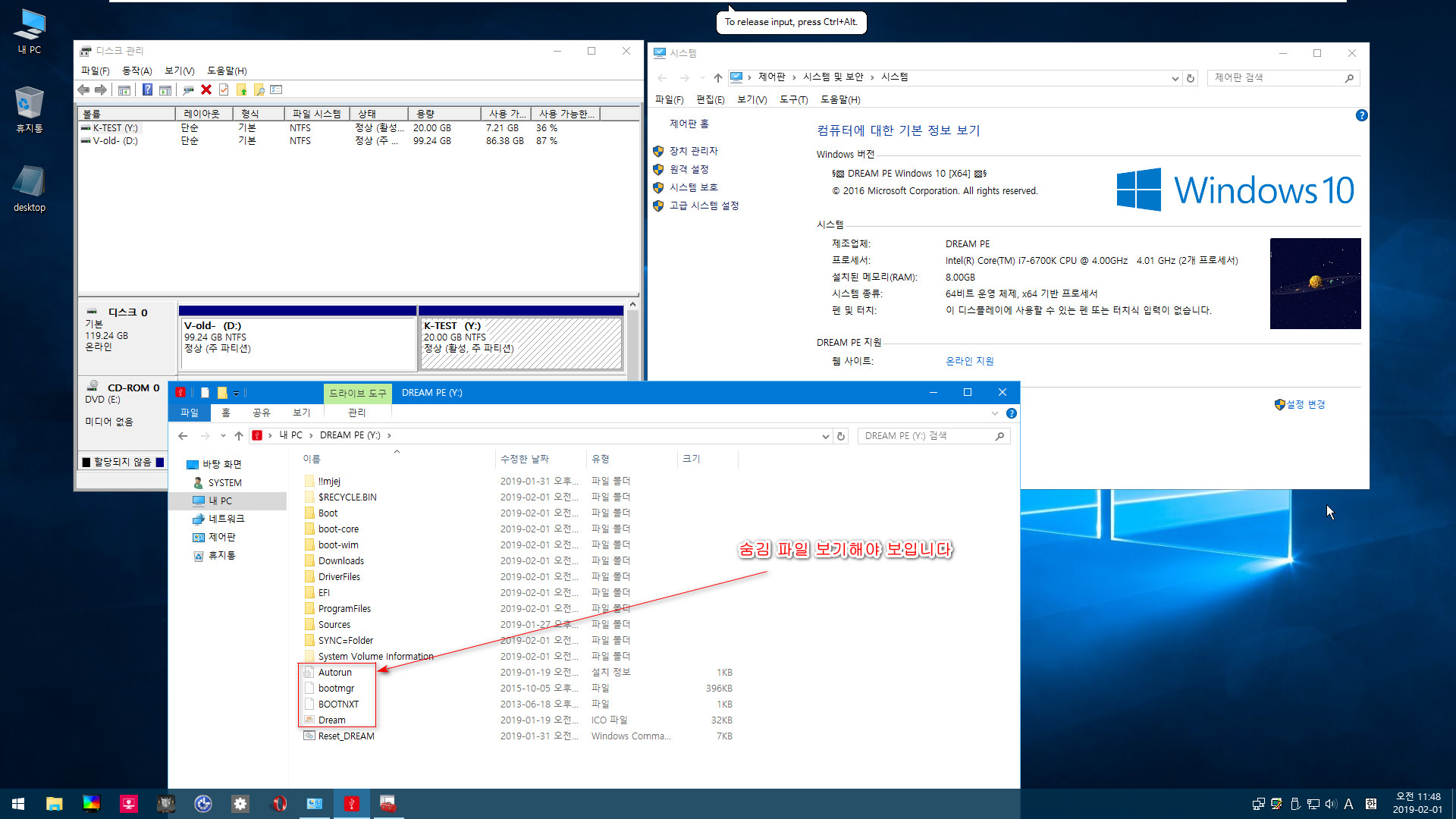
Task: Click the blue question mark help icon
Action: [x=147, y=90]
